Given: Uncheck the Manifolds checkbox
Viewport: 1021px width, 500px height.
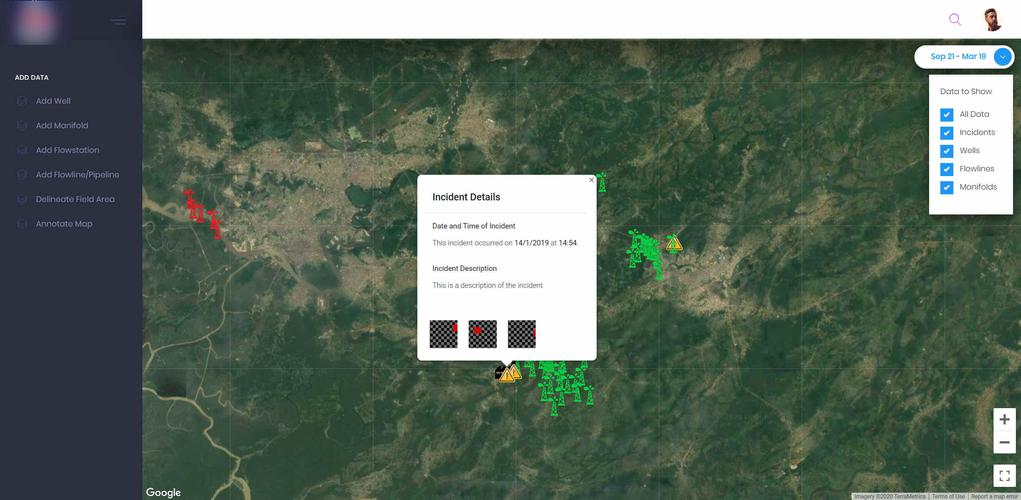Looking at the screenshot, I should pos(947,188).
